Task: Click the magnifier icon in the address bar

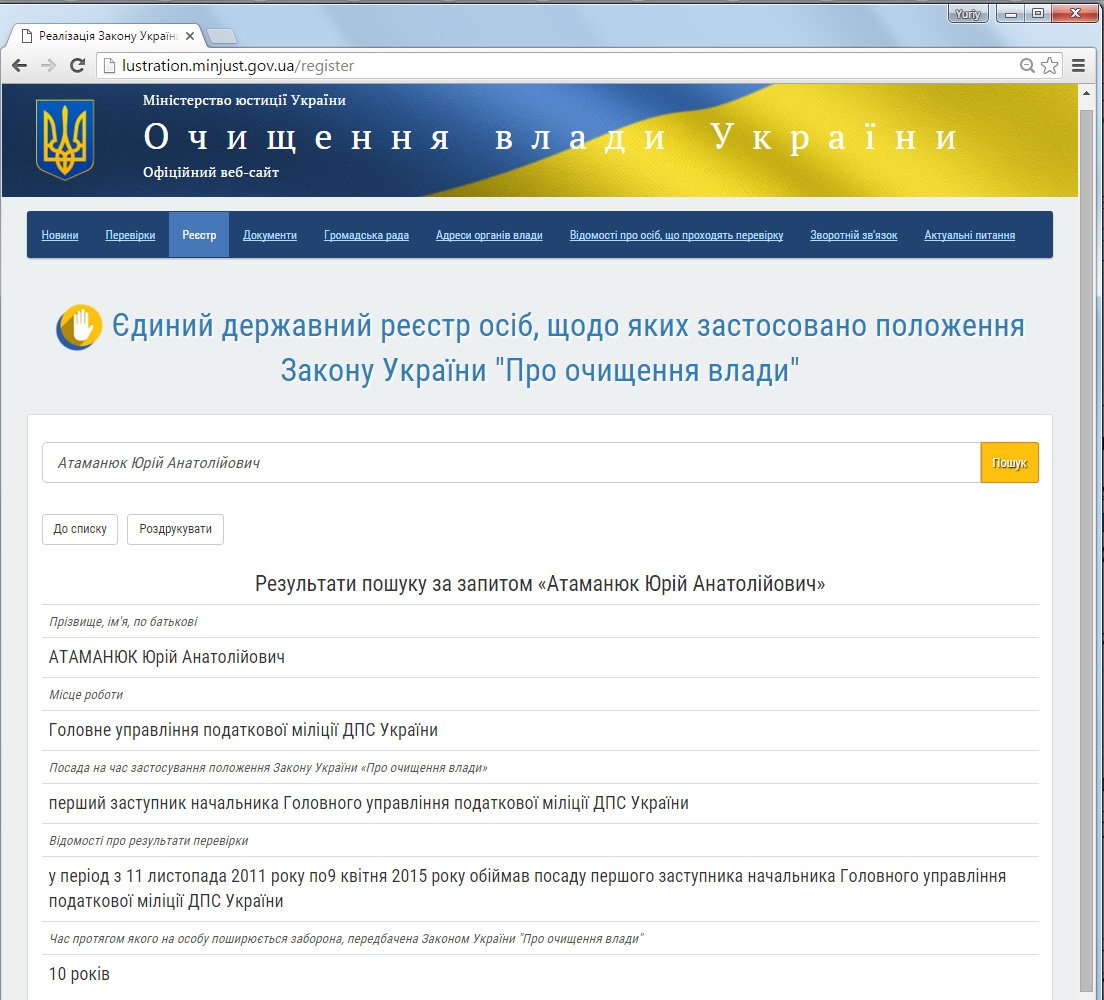Action: 1026,65
